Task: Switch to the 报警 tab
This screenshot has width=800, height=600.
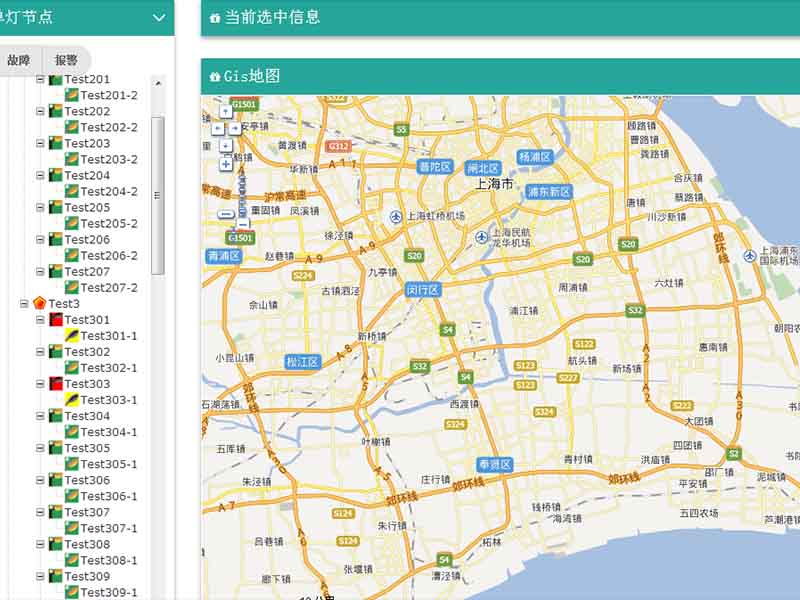Action: pos(66,60)
